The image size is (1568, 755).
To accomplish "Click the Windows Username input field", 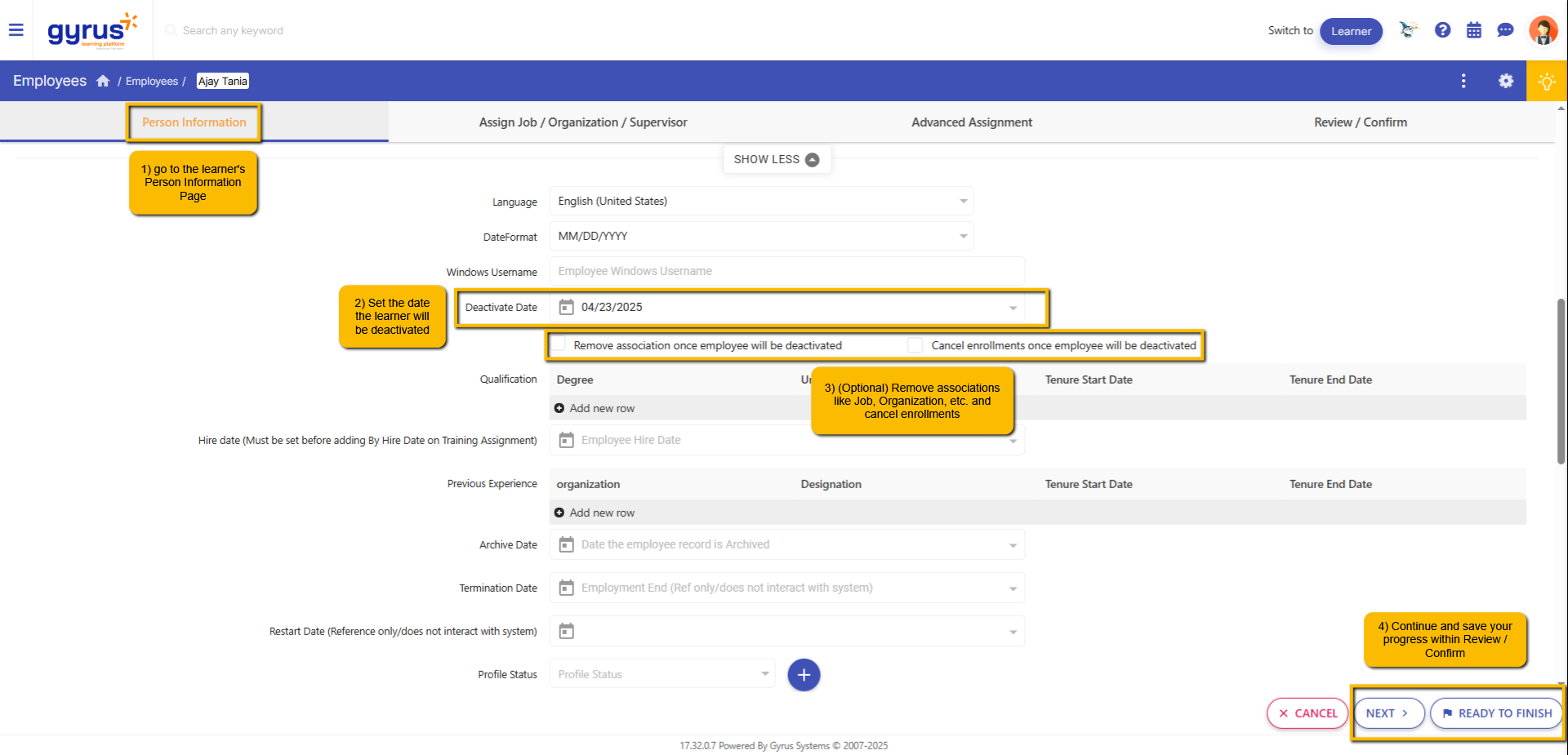I will (786, 271).
